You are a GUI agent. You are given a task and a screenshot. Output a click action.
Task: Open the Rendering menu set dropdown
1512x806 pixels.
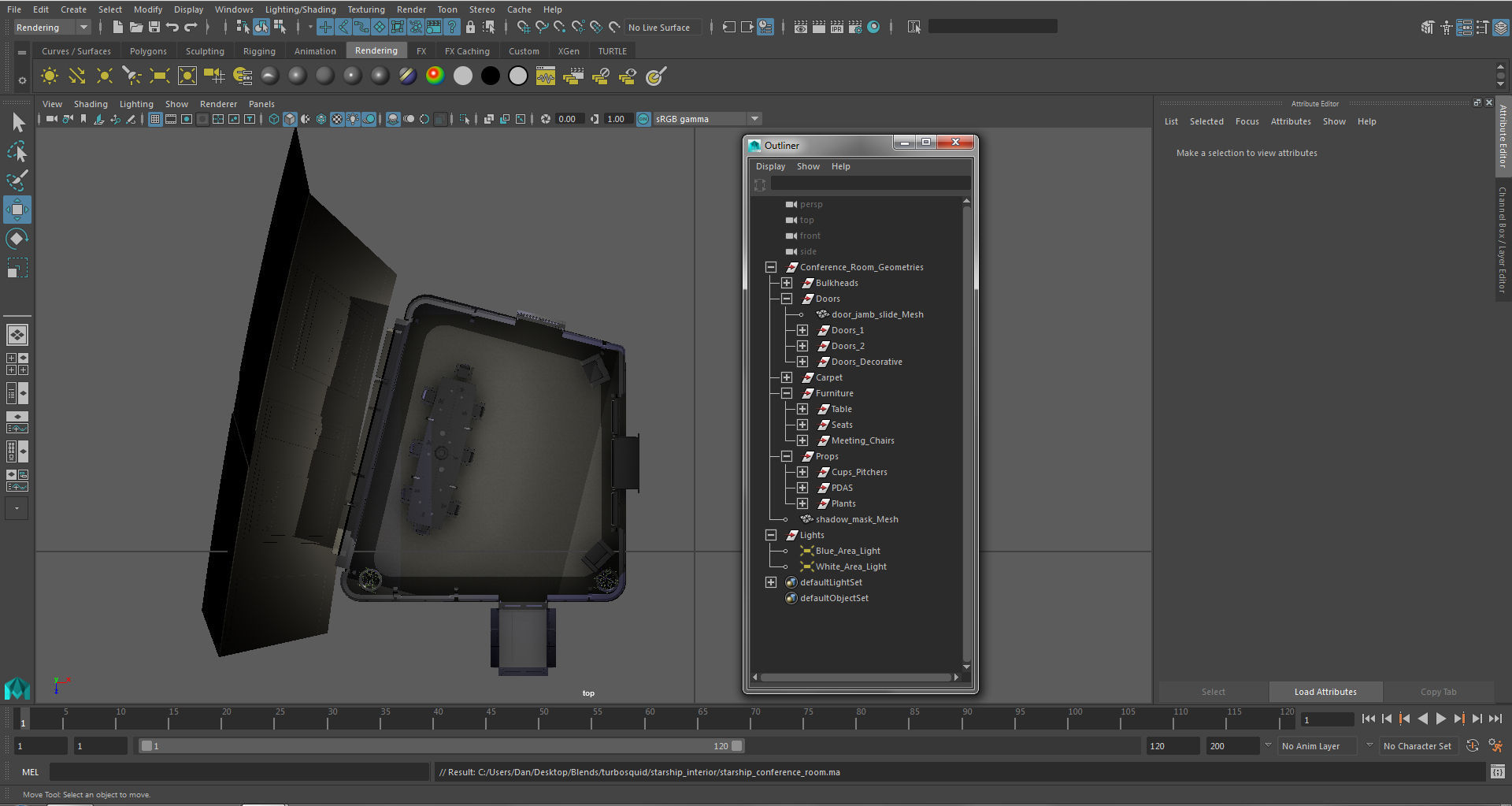52,28
